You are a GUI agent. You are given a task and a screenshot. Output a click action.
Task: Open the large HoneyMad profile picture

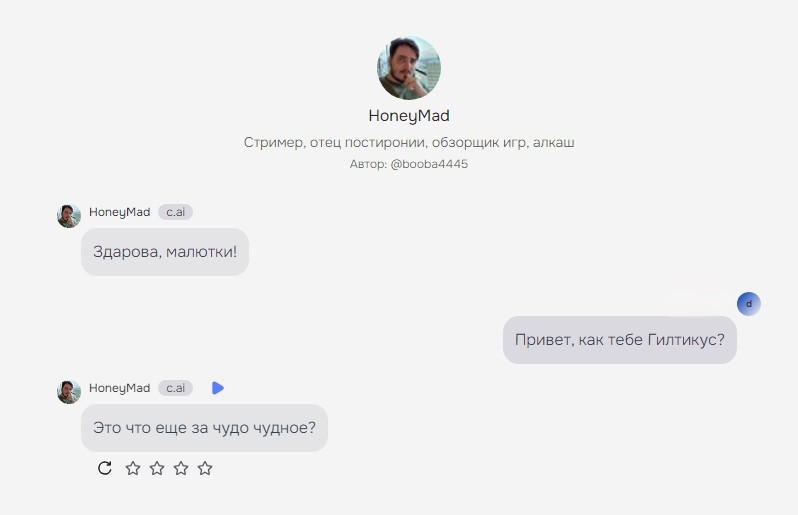click(x=409, y=68)
